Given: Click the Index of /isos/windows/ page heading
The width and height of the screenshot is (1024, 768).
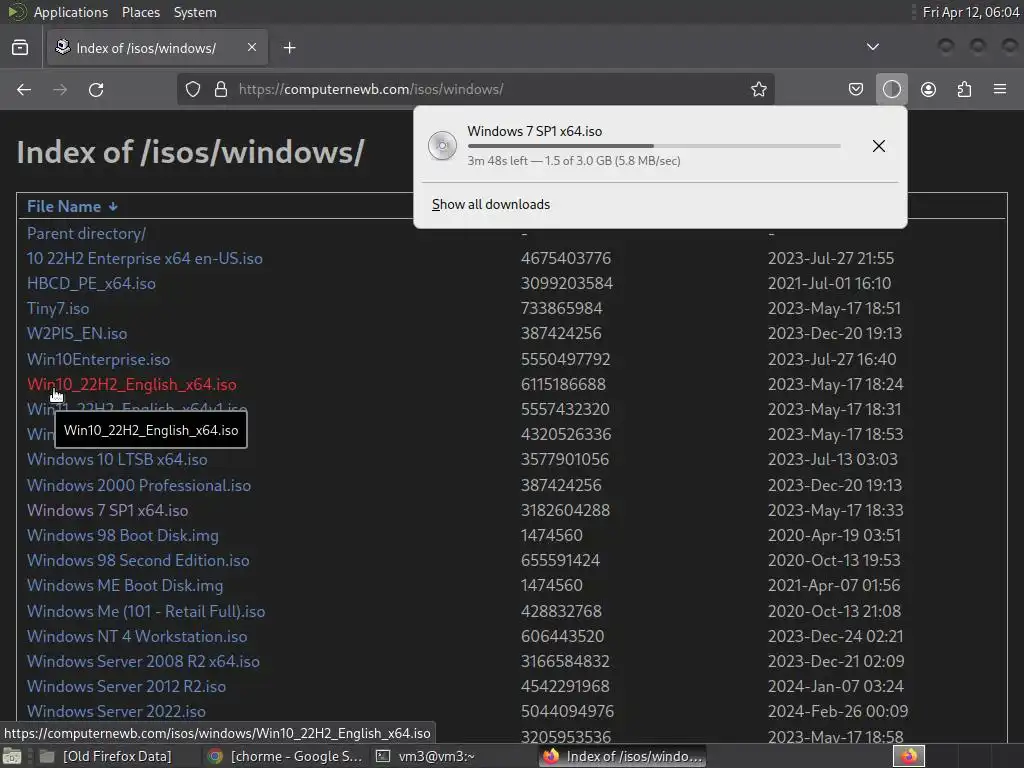Looking at the screenshot, I should (x=190, y=152).
